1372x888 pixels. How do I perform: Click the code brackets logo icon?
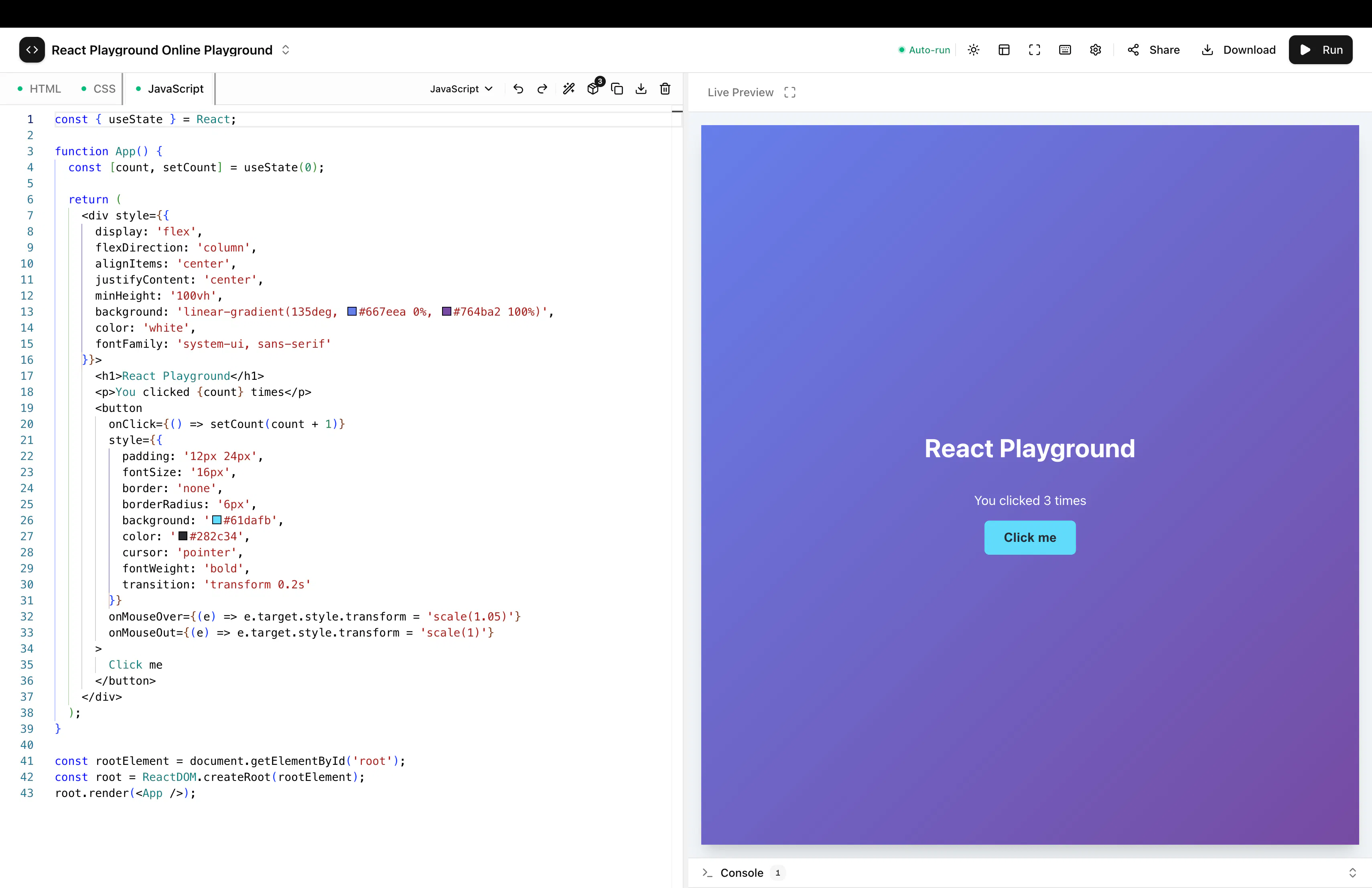pos(32,50)
